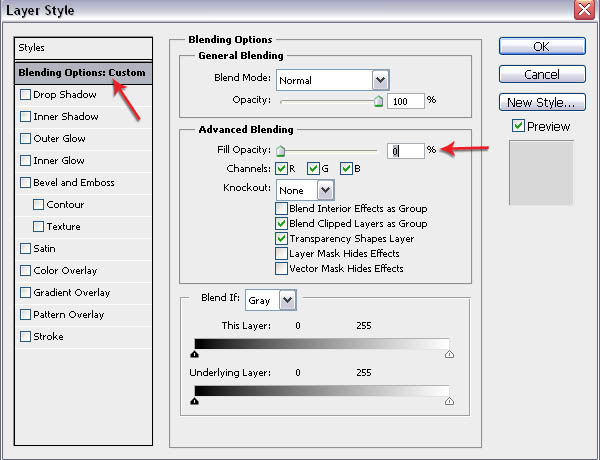600x460 pixels.
Task: Select the Styles list header
Action: 82,48
